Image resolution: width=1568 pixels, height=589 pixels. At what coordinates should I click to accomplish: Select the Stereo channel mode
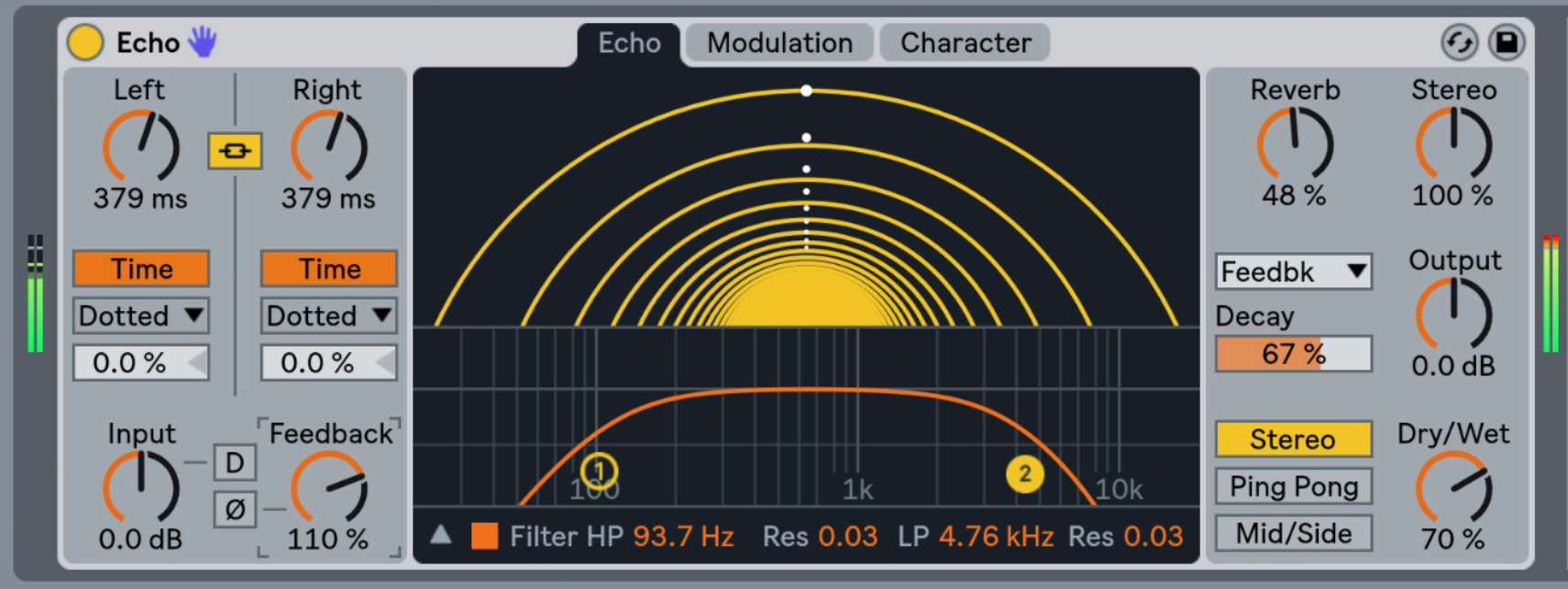coord(1294,439)
